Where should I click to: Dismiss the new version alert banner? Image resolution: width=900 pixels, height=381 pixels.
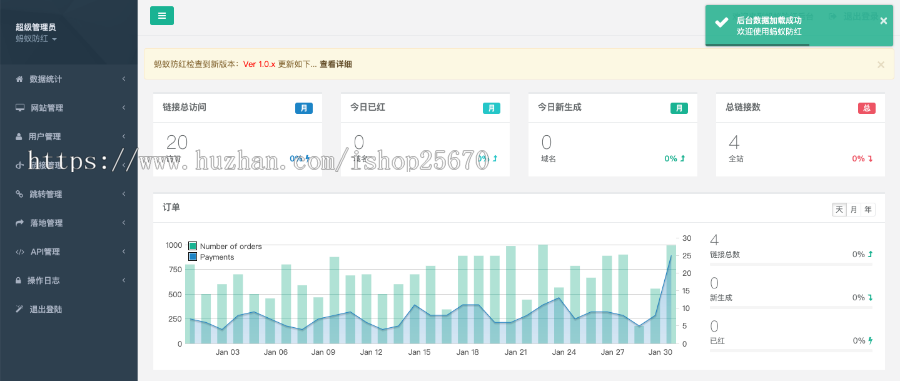point(881,65)
